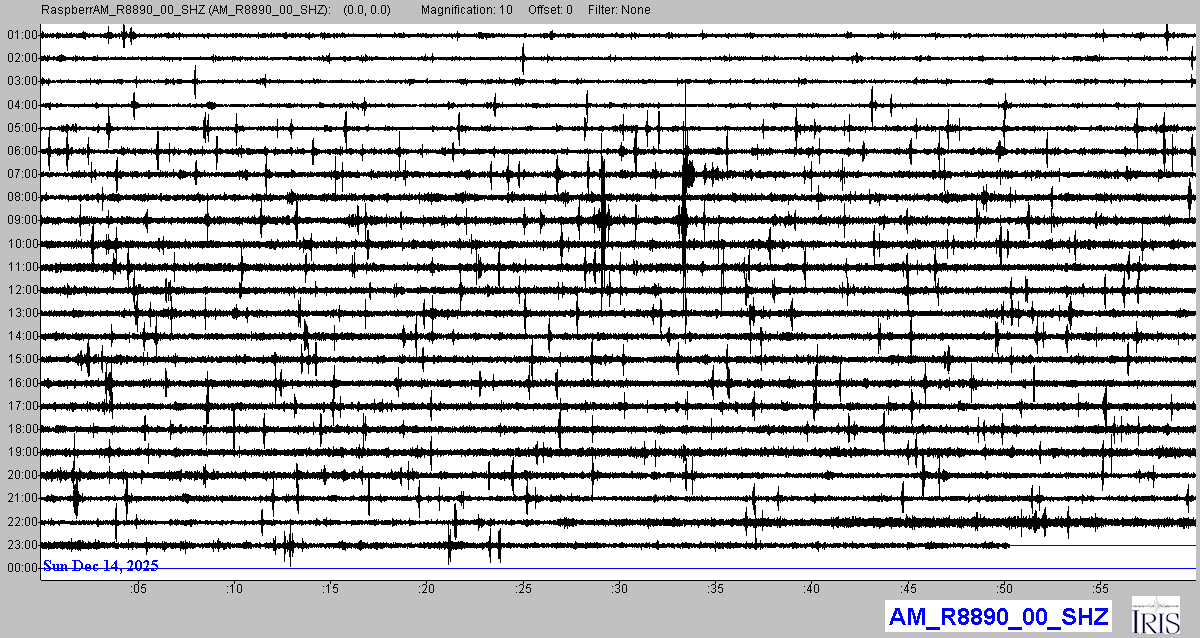
Task: Click the :55 minute axis tick label
Action: (1100, 589)
